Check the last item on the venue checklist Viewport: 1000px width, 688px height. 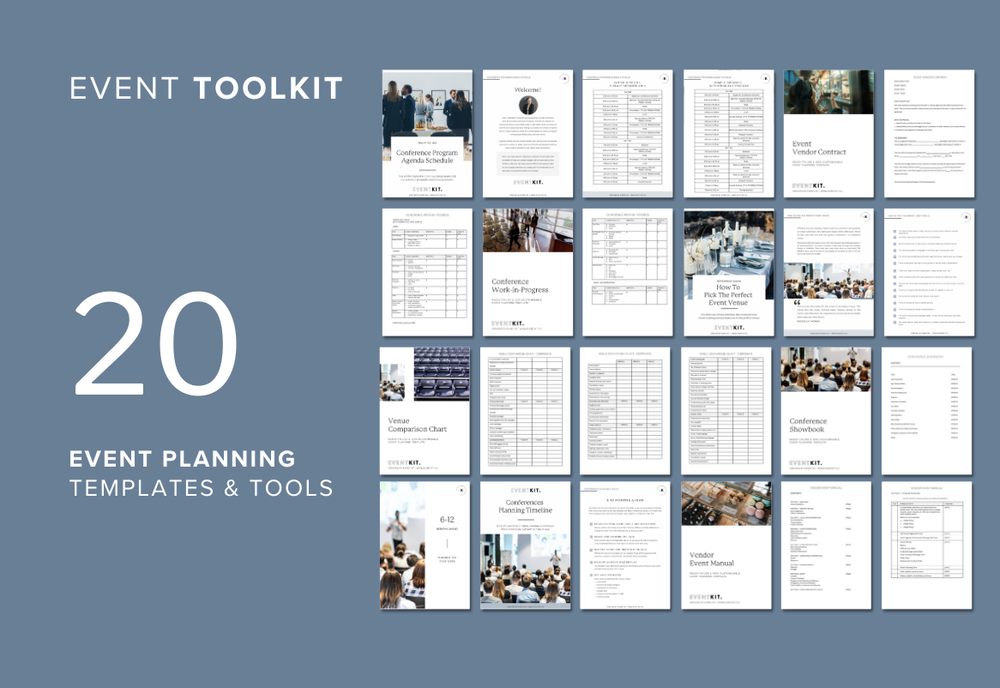(894, 323)
